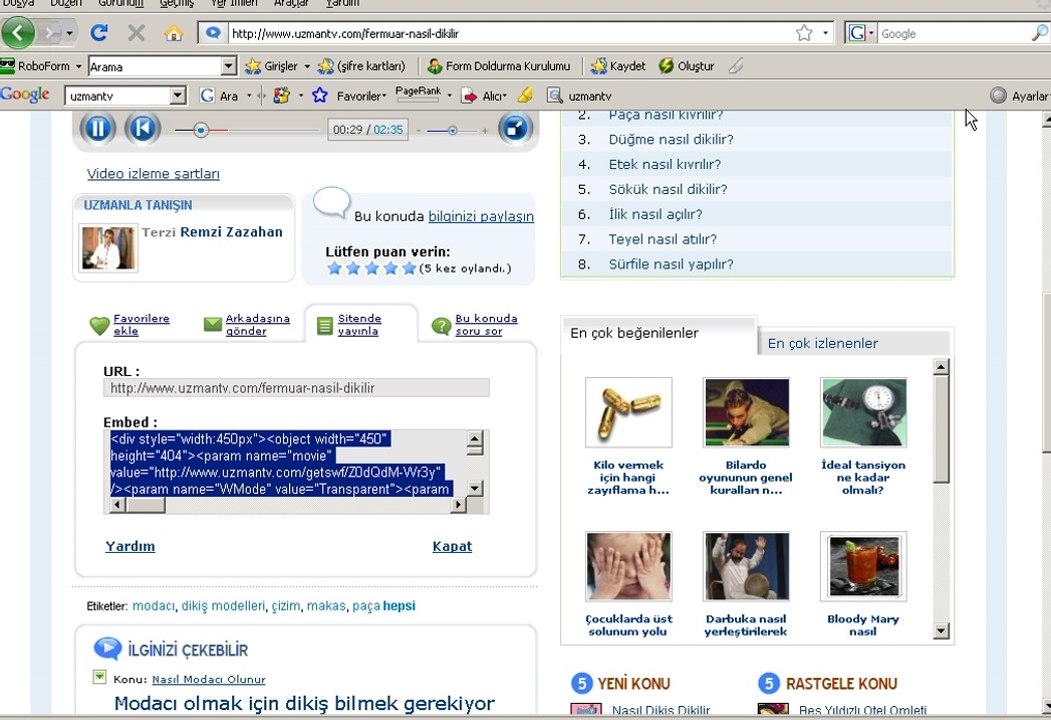Click the video fullscreen button

pyautogui.click(x=515, y=127)
